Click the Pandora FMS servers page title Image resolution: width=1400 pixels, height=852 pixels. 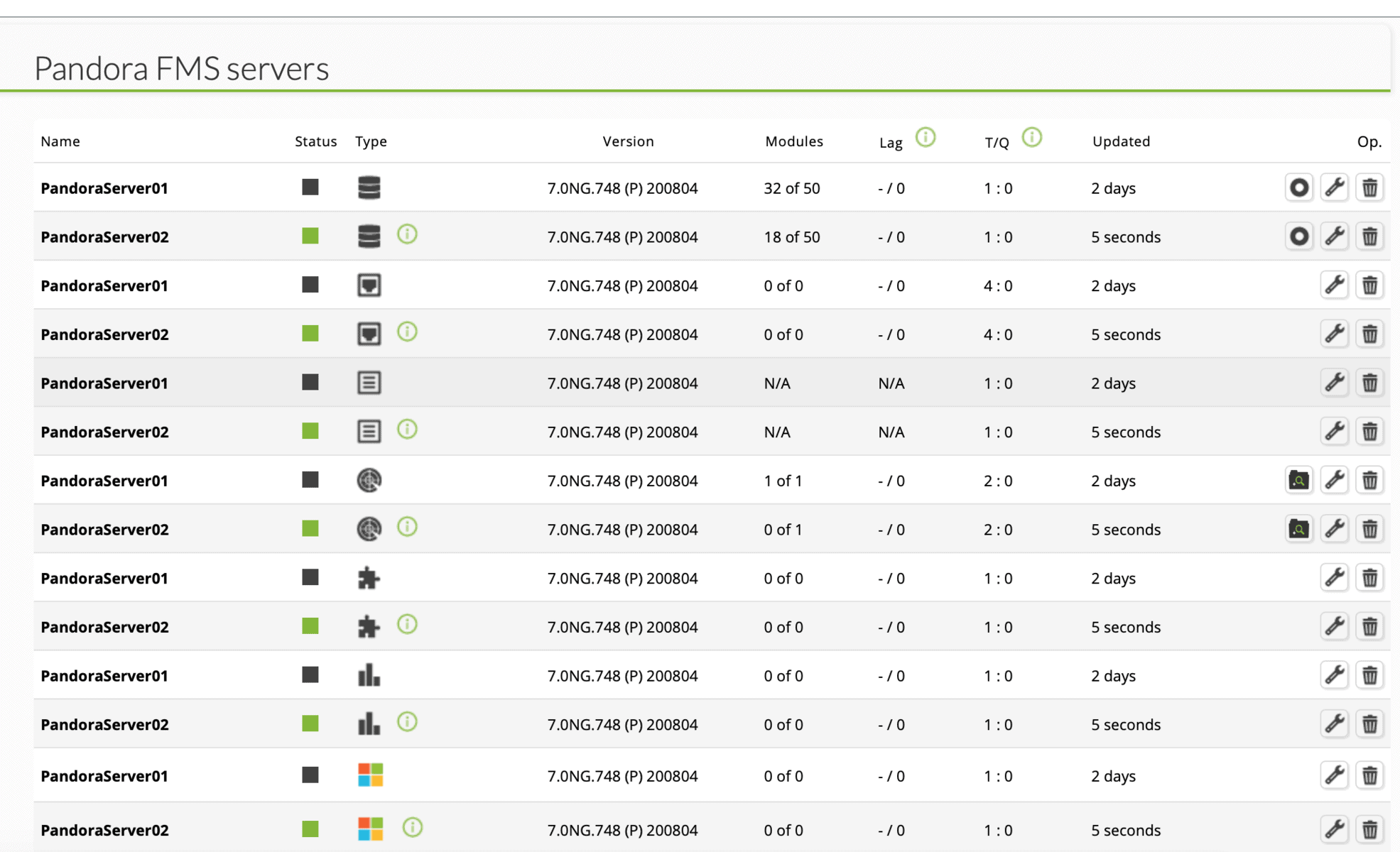(x=182, y=69)
